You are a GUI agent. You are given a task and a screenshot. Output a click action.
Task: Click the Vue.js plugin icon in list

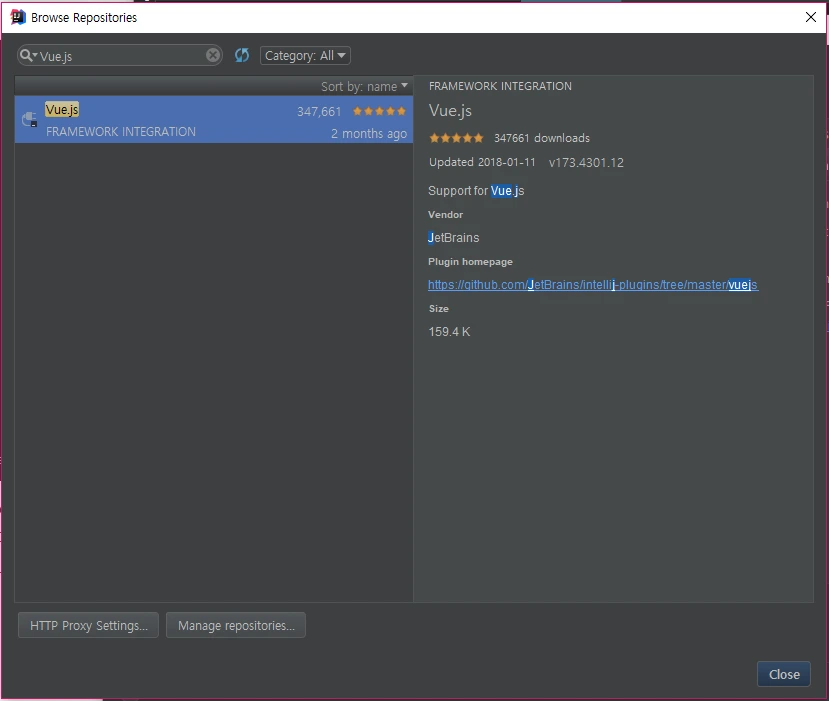pyautogui.click(x=30, y=119)
